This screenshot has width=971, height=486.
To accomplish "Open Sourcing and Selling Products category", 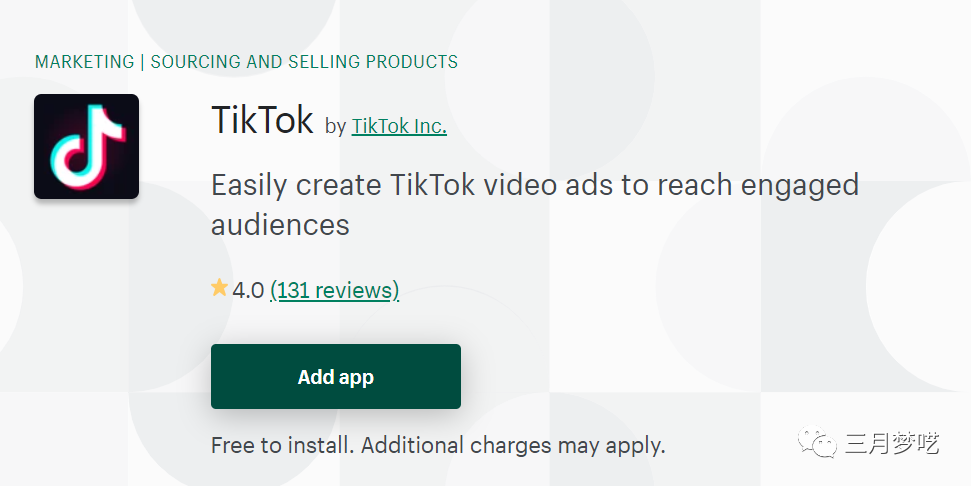I will point(304,62).
